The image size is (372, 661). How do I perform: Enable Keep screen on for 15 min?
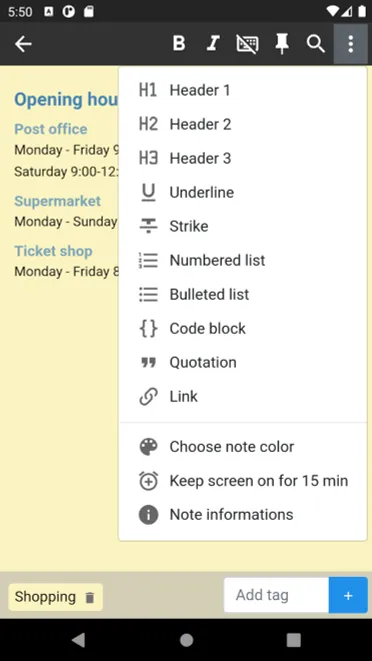point(243,481)
